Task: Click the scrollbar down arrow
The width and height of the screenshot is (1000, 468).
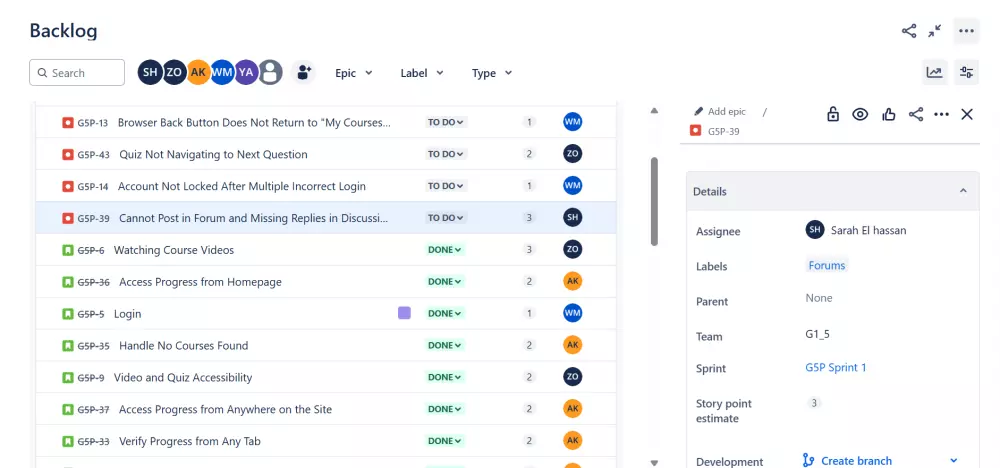Action: pos(654,463)
